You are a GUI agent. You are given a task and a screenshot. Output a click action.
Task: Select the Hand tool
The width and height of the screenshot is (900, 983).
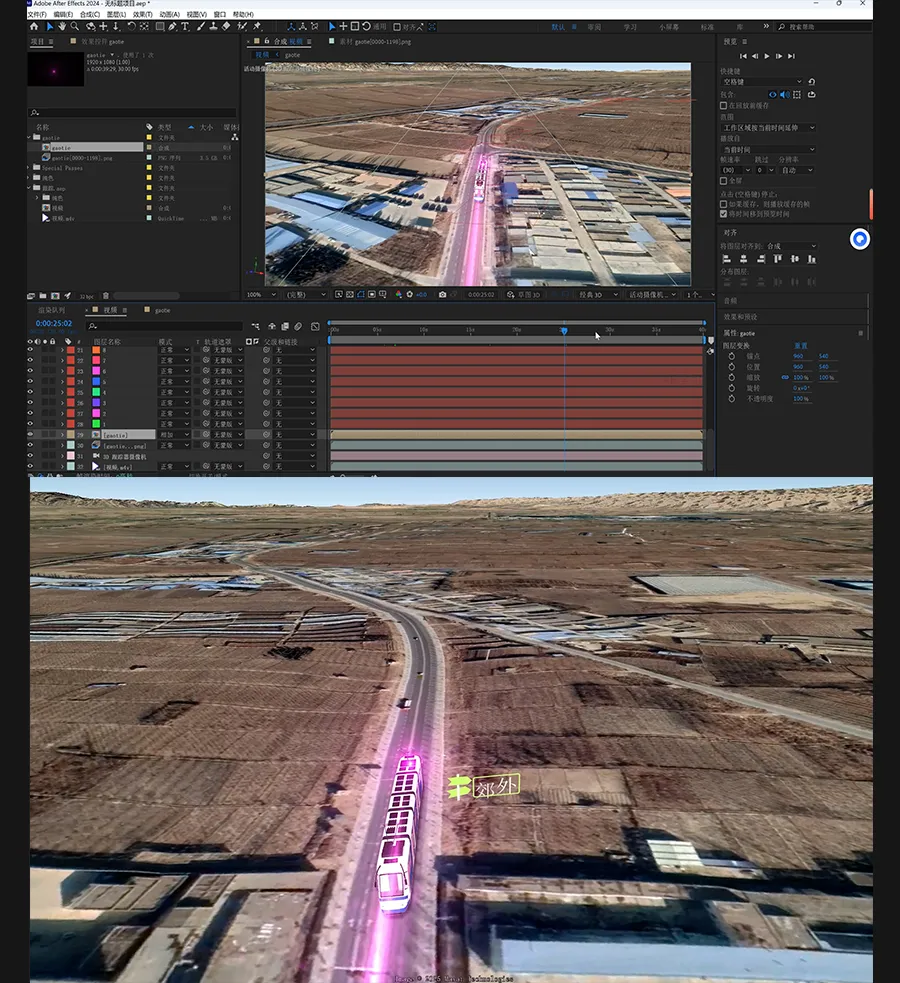click(62, 26)
